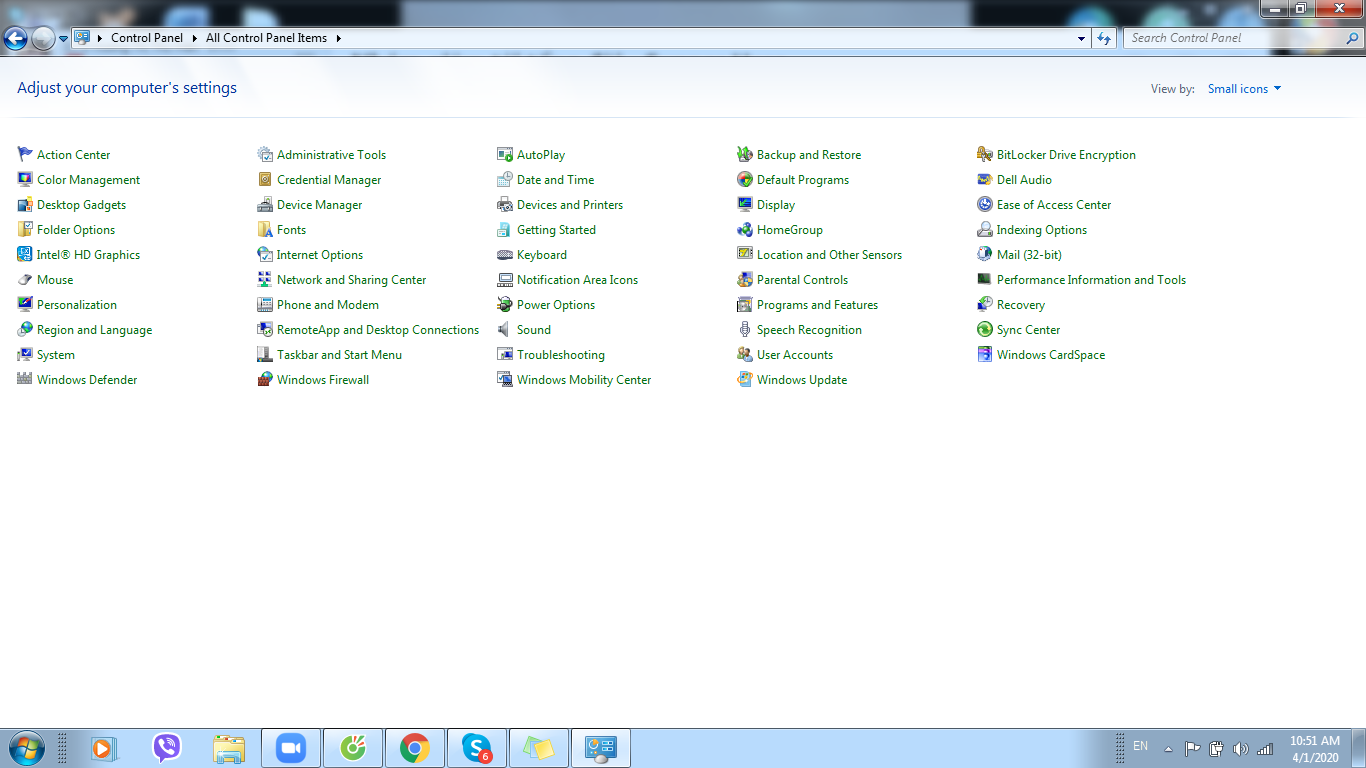This screenshot has width=1366, height=768.
Task: Click the Sync Center icon
Action: [x=985, y=329]
